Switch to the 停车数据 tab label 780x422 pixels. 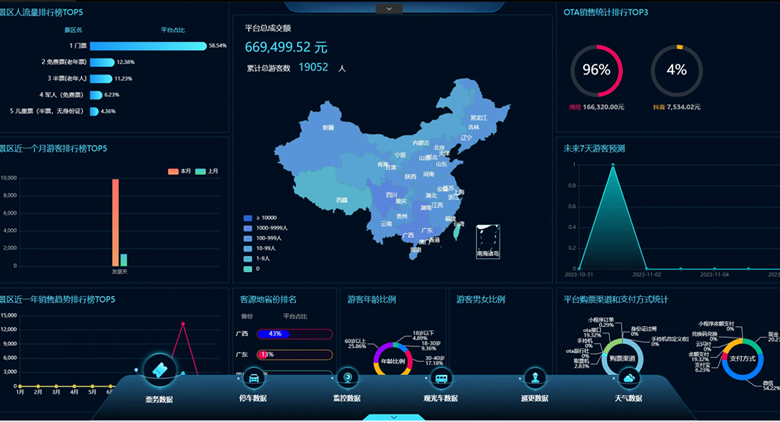pos(254,398)
